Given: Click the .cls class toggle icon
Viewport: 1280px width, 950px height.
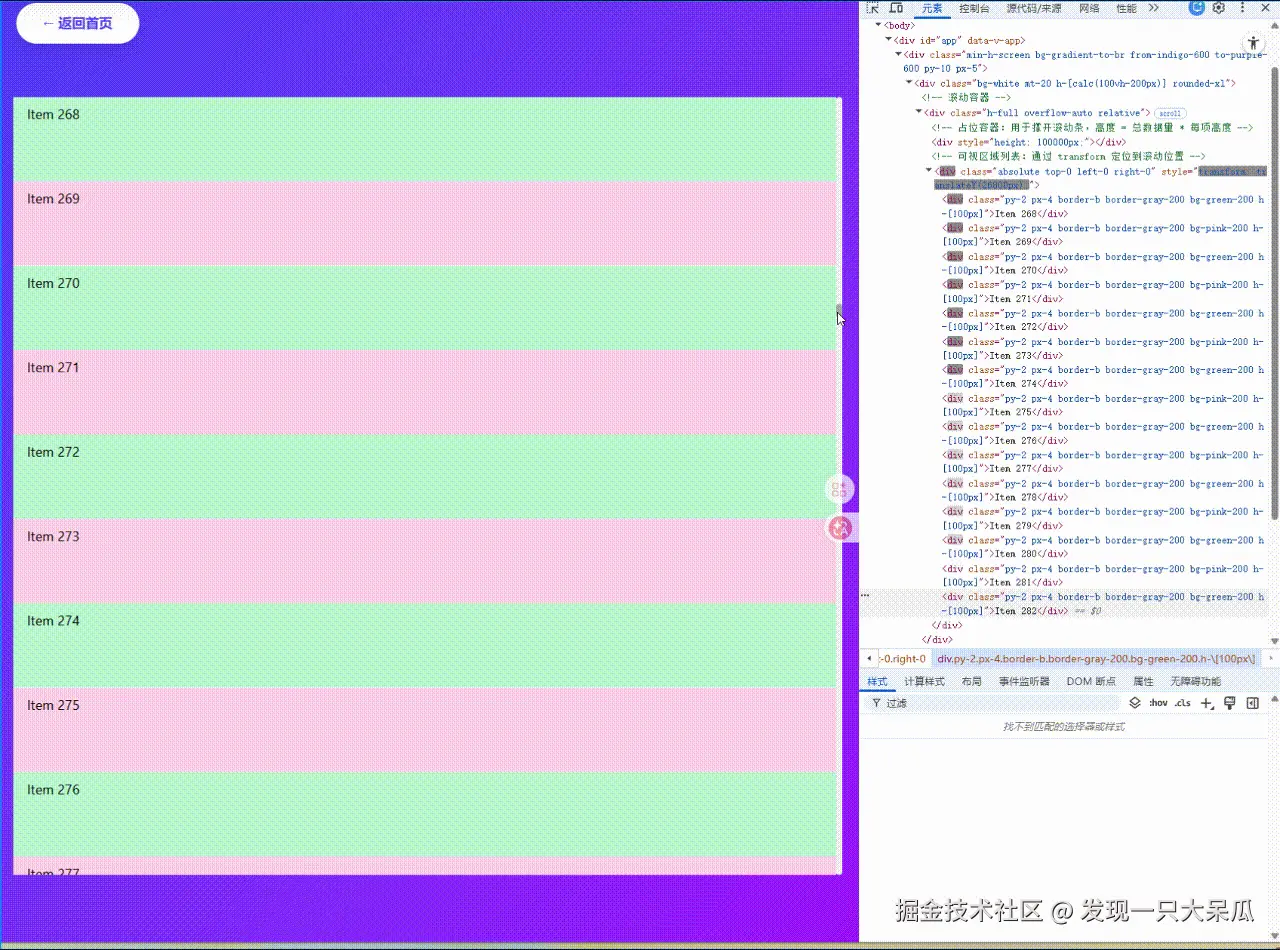Looking at the screenshot, I should point(1183,703).
